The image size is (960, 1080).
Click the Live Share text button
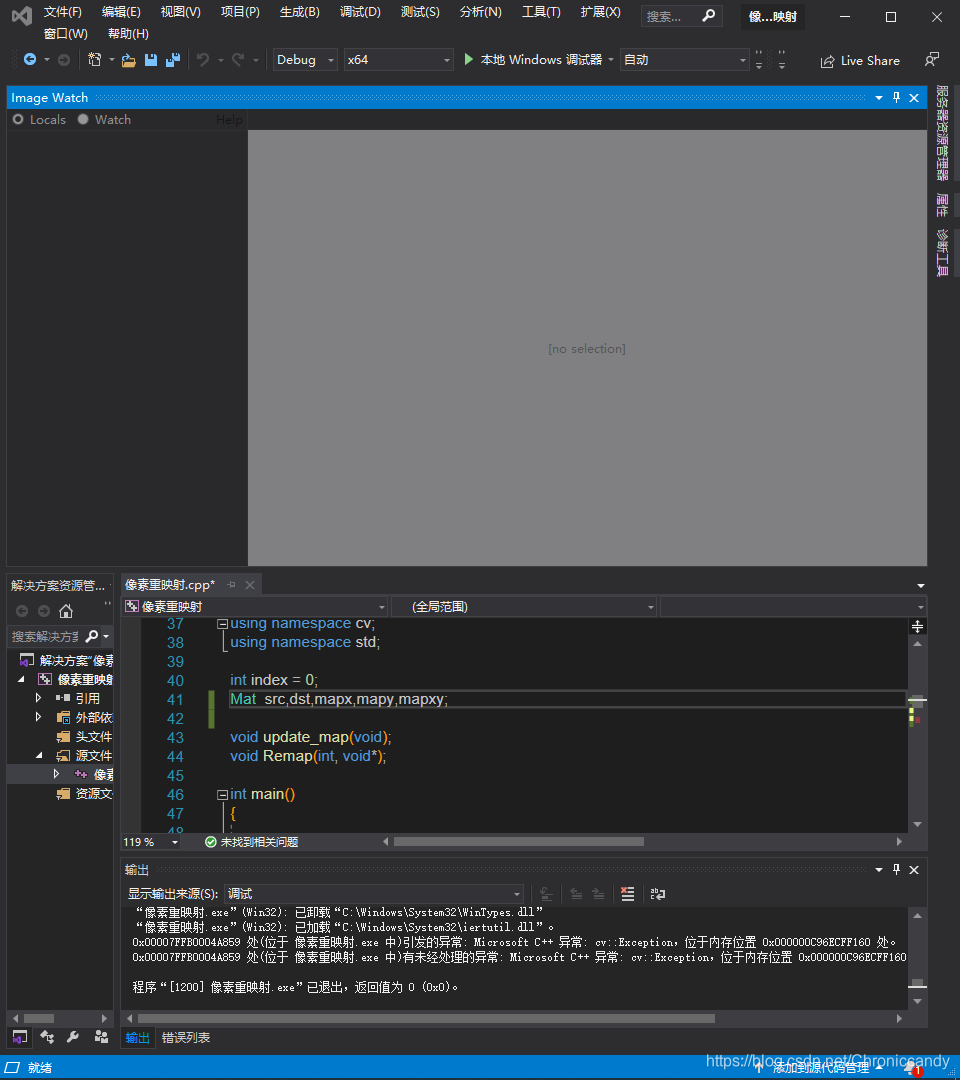(870, 61)
